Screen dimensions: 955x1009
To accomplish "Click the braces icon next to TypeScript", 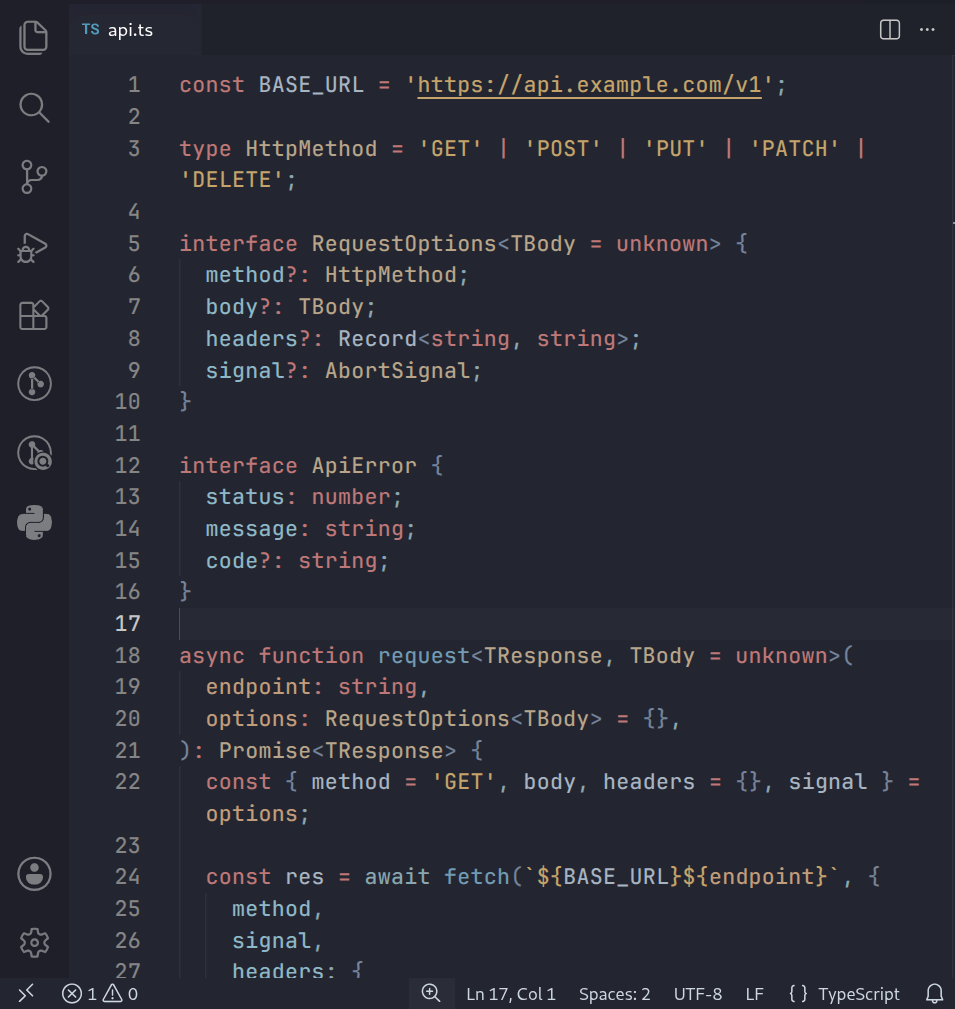I will pos(798,994).
